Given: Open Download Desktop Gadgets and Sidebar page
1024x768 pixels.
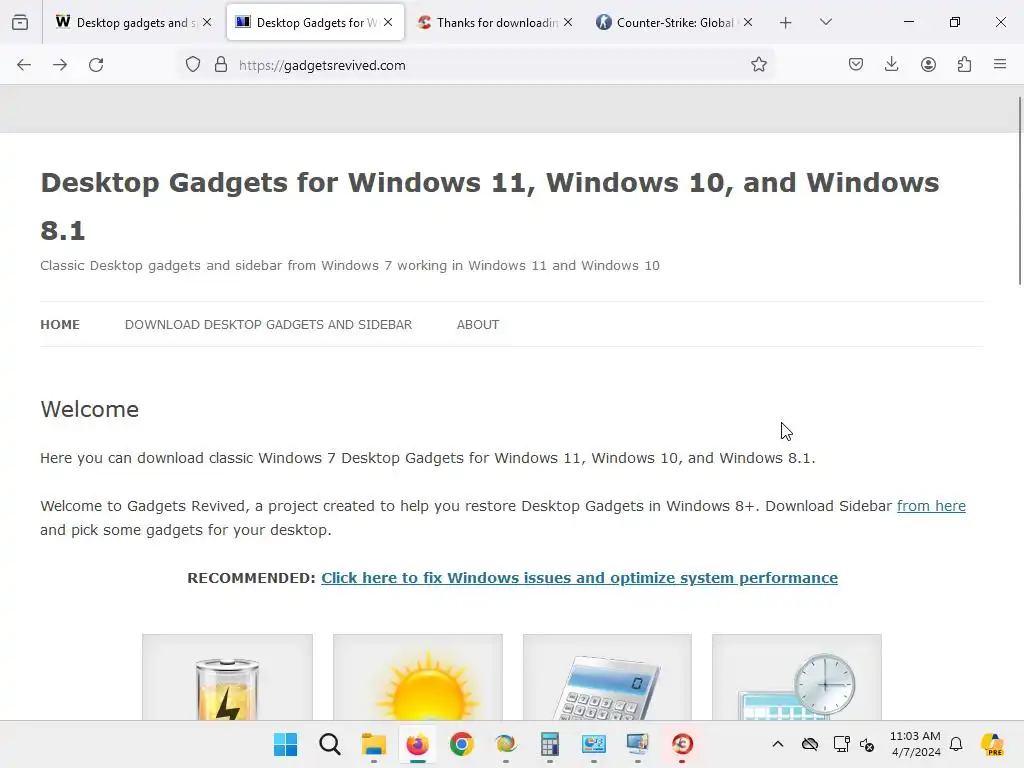Looking at the screenshot, I should [268, 325].
